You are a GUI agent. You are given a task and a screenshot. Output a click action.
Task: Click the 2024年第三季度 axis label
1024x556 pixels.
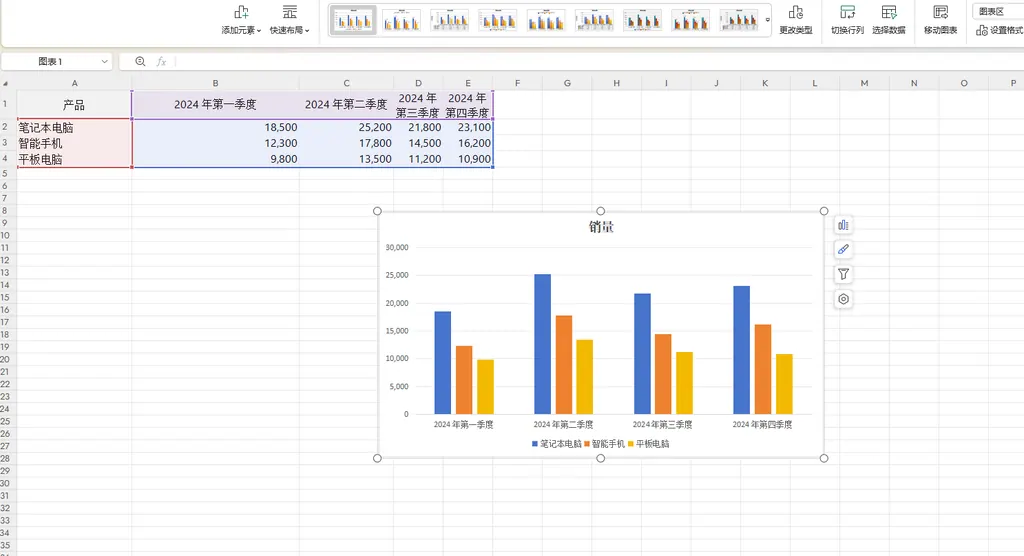point(662,425)
